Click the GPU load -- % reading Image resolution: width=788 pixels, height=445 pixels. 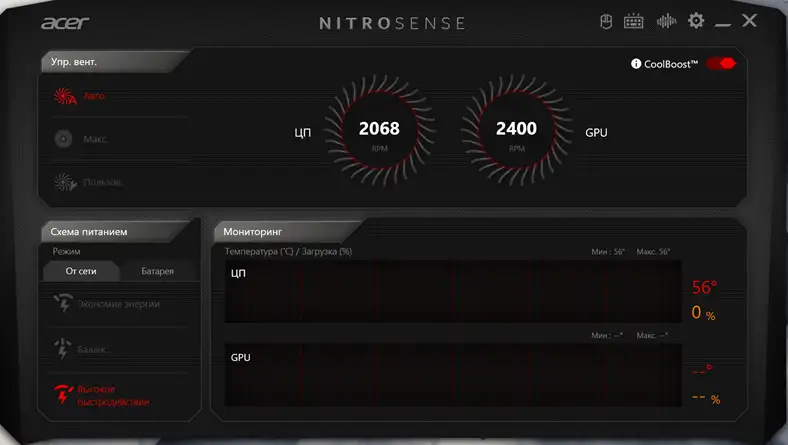pyautogui.click(x=706, y=398)
